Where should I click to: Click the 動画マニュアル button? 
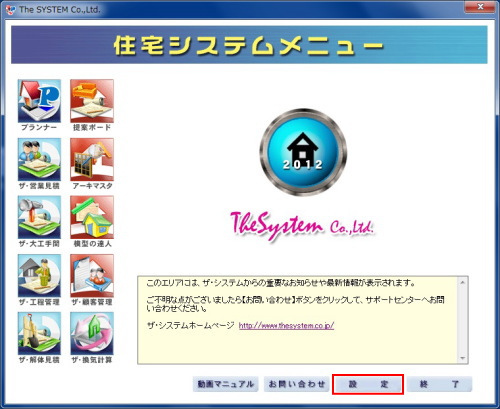[x=226, y=384]
